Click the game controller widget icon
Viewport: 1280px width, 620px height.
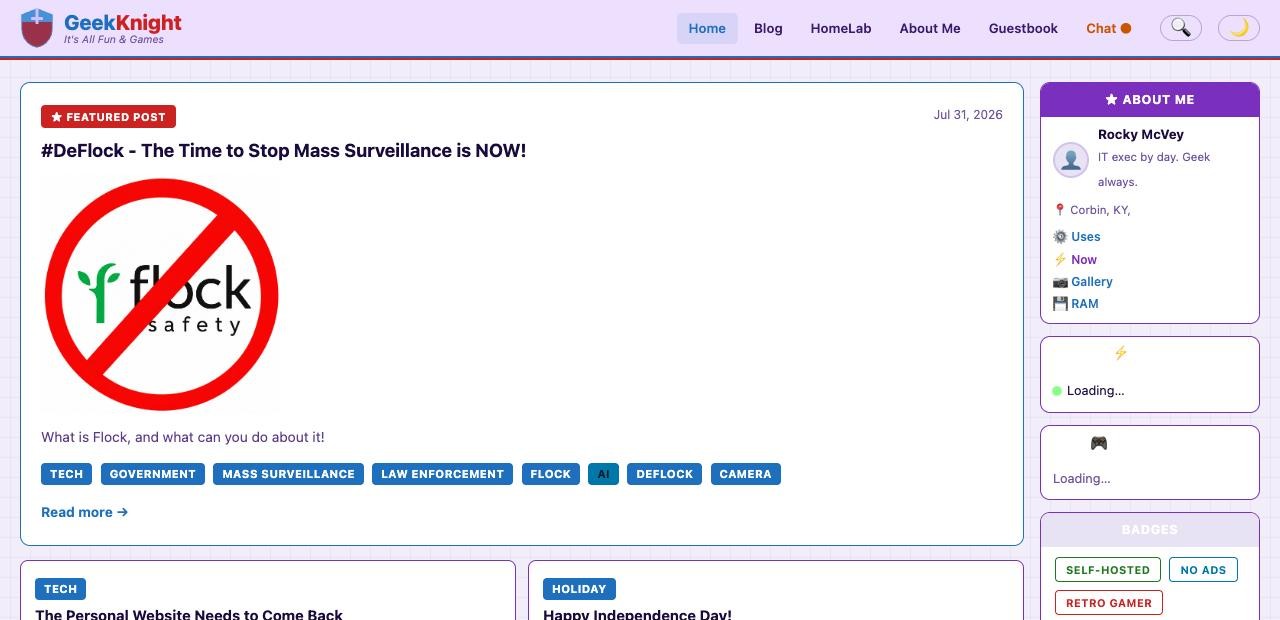coord(1098,443)
